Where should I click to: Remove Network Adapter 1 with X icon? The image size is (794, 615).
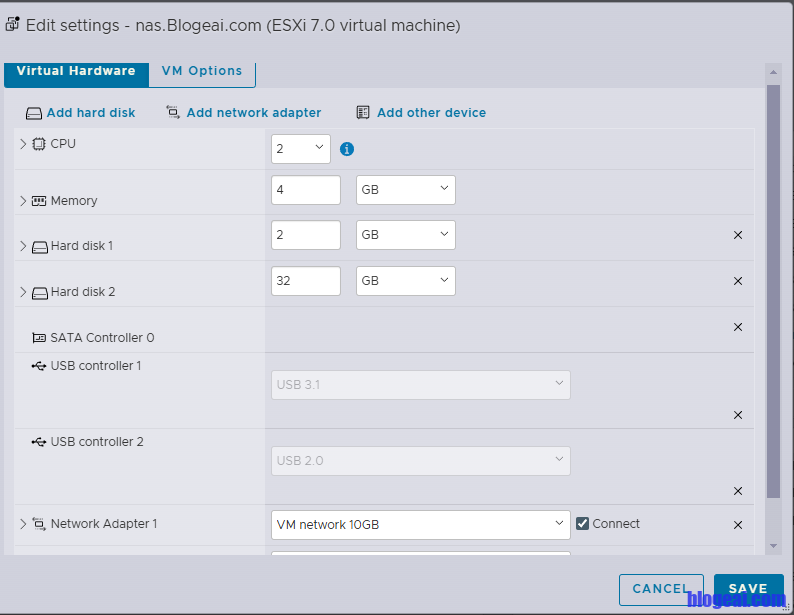coord(738,525)
